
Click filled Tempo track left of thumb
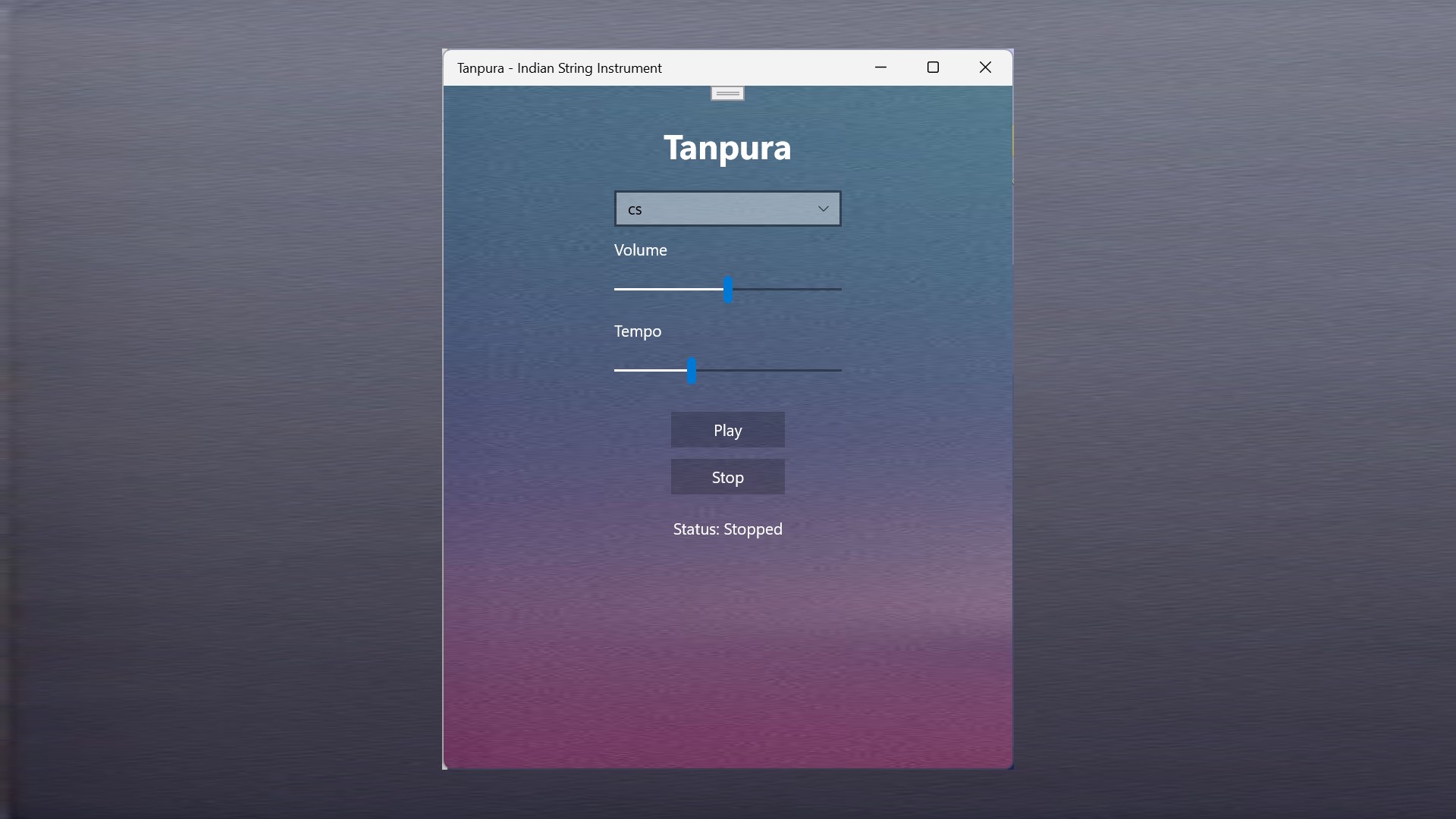(651, 370)
